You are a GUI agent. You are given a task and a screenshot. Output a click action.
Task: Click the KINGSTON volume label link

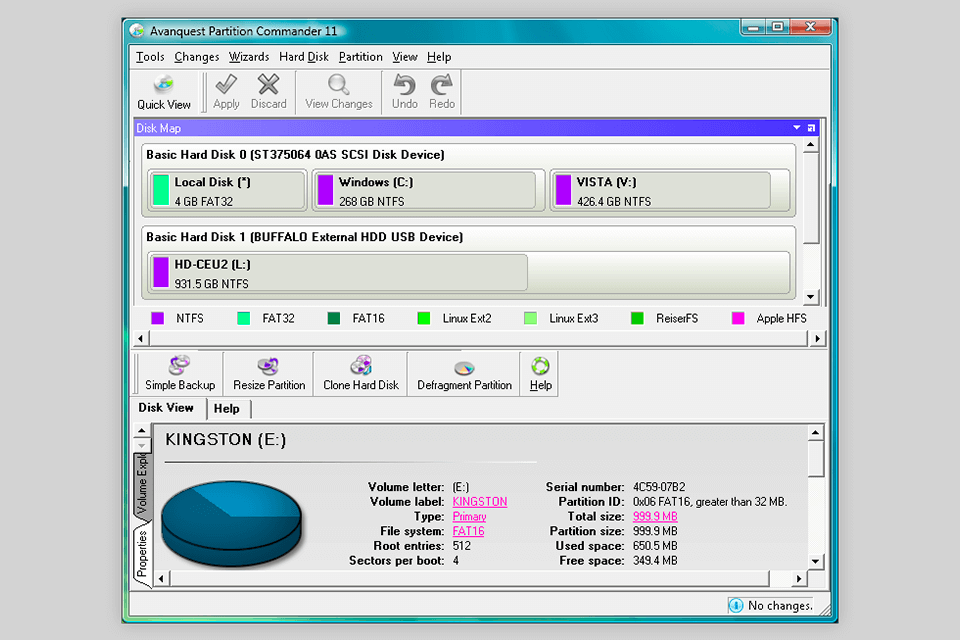[479, 502]
